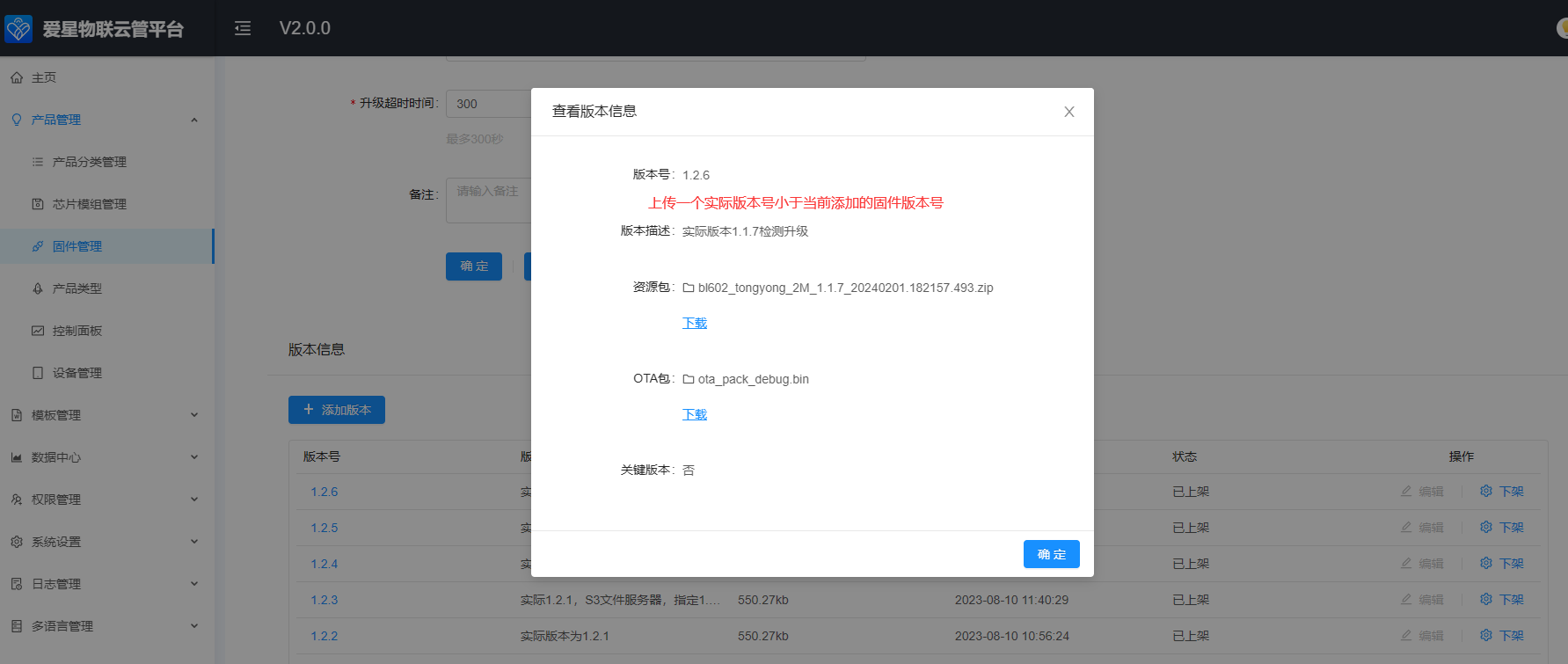
Task: Download the resource package zip via 下载
Action: click(695, 323)
